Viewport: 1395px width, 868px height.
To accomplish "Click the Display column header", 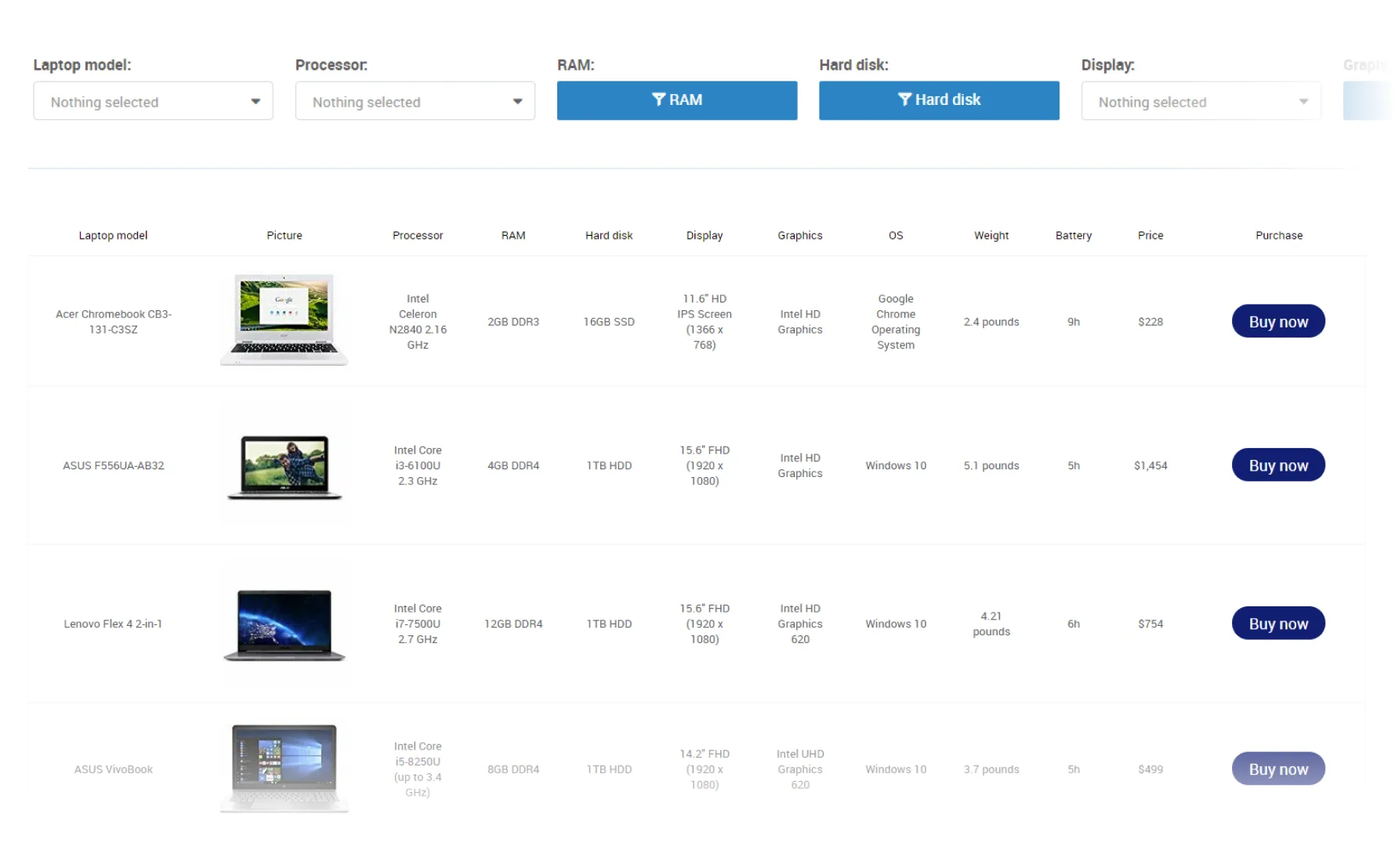I will [x=705, y=235].
